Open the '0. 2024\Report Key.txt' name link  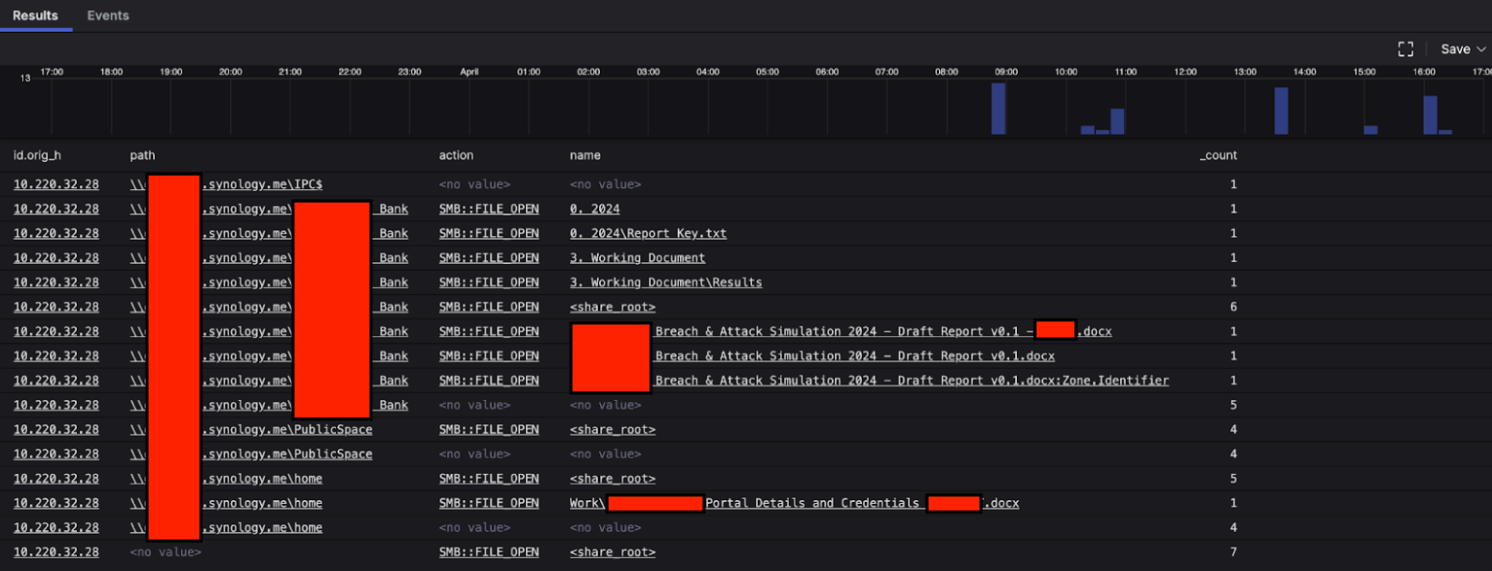click(648, 234)
